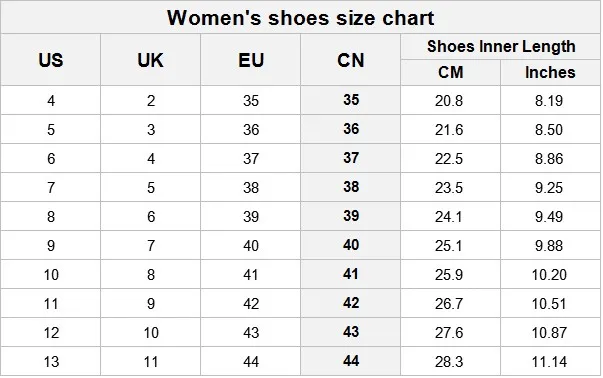Select the UK column header
Image resolution: width=603 pixels, height=378 pixels.
150,60
